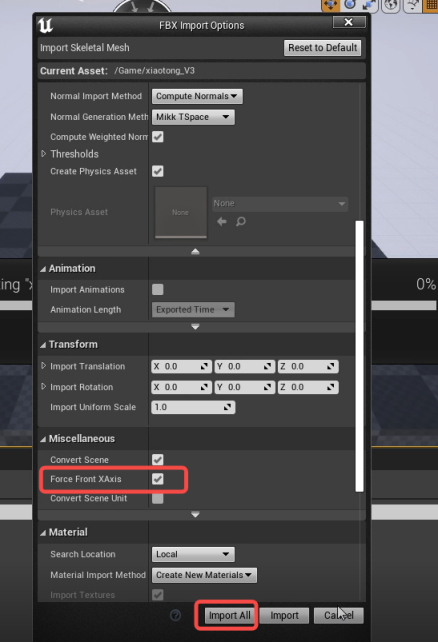This screenshot has width=438, height=643.
Task: Click Import Uniform Scale value field
Action: (x=193, y=407)
